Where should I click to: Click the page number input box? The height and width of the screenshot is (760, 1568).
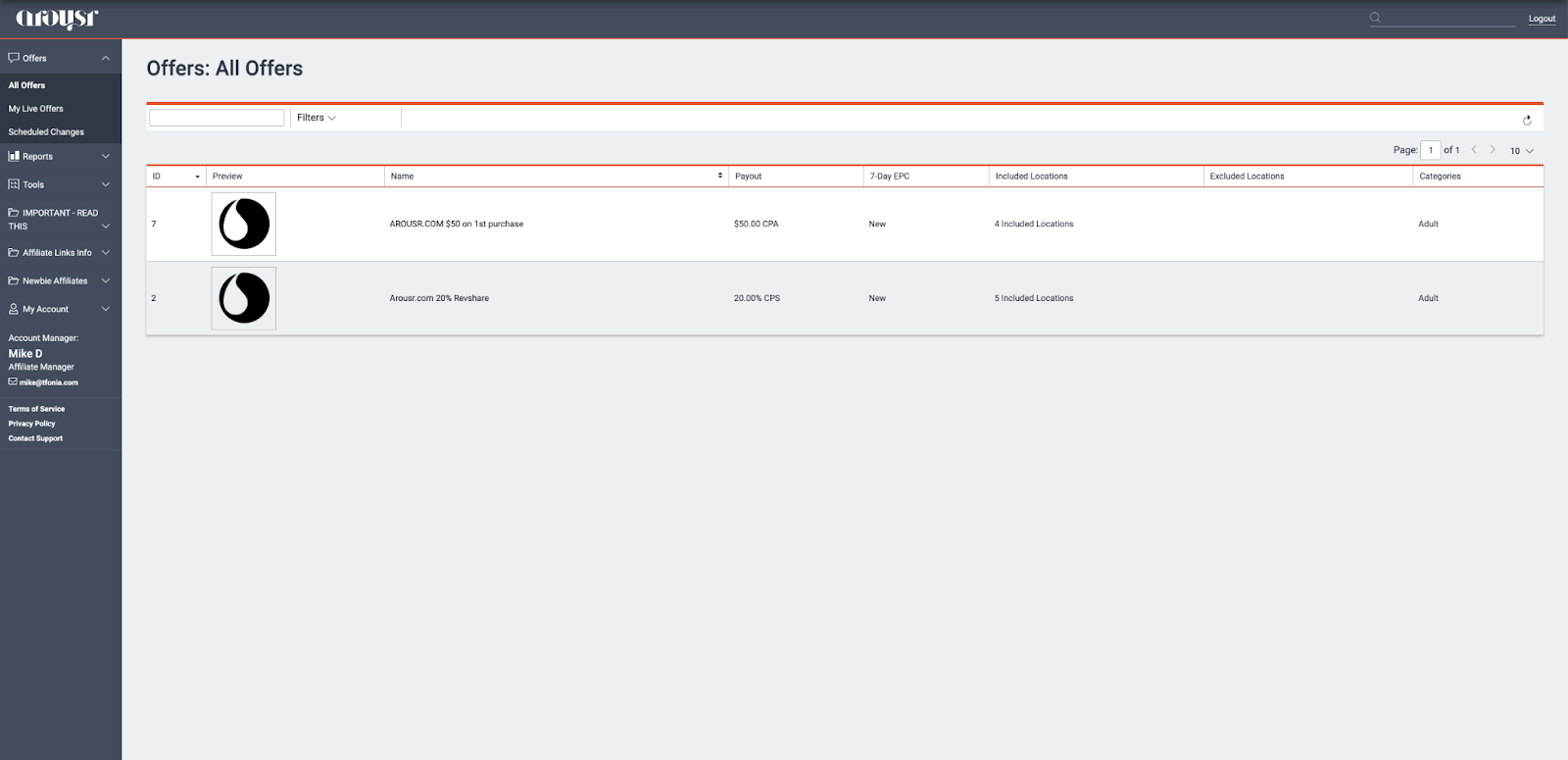point(1431,150)
